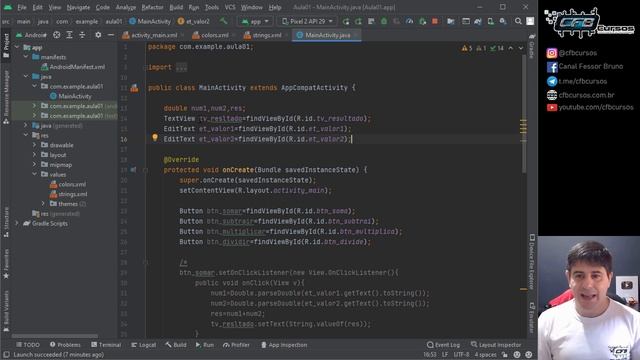Toggle the Device File Explorer side tab

pyautogui.click(x=532, y=261)
